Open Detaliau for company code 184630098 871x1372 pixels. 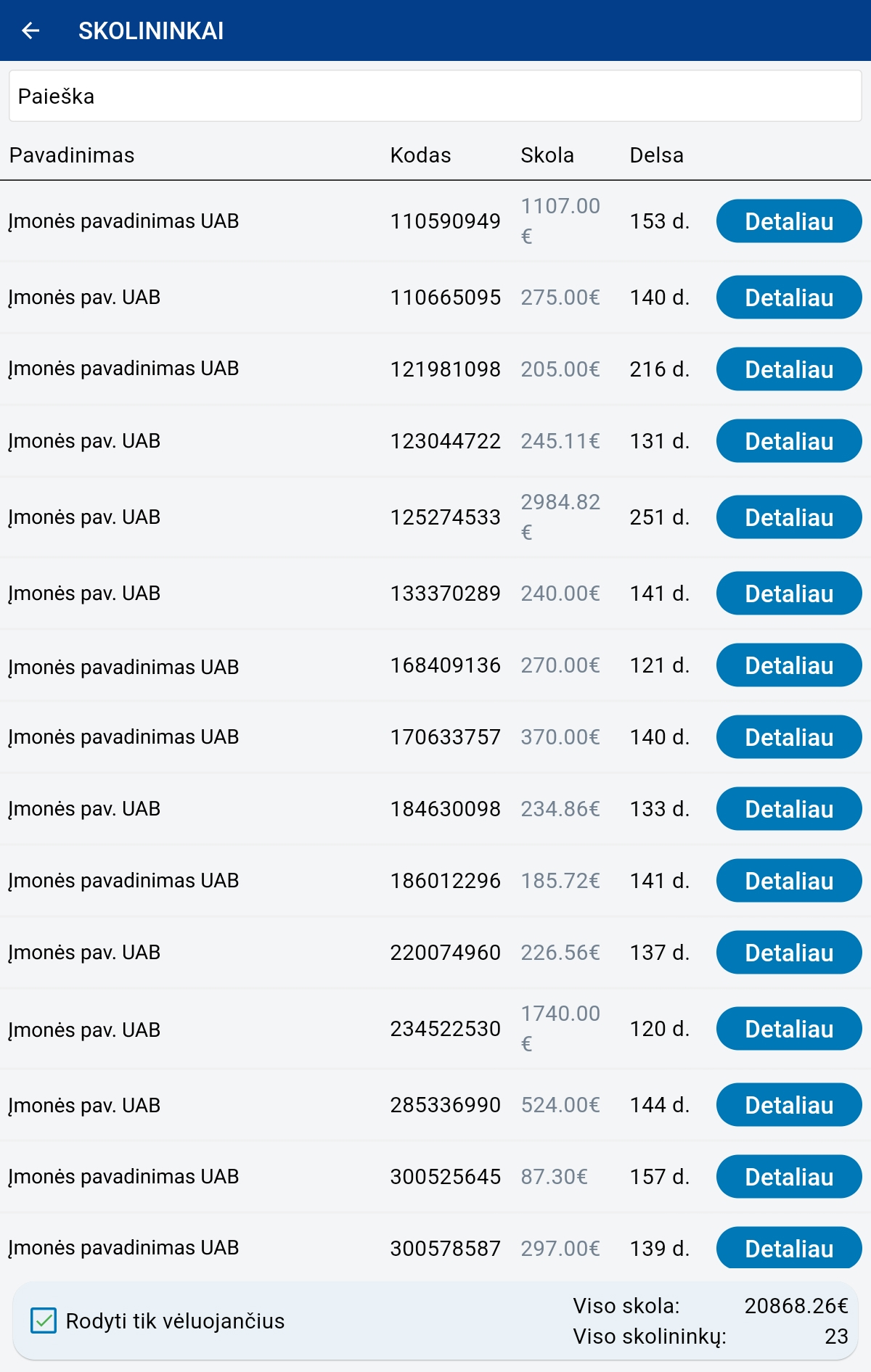pos(789,809)
